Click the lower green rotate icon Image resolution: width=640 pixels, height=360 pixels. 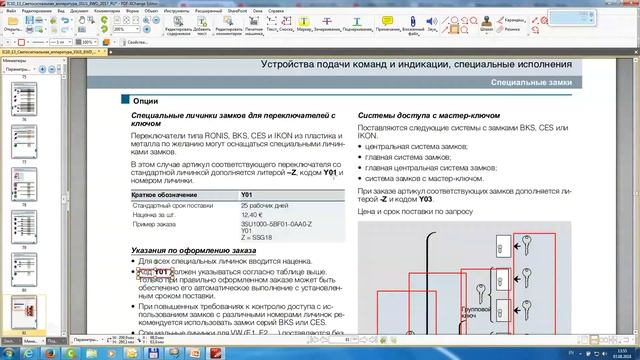(104, 29)
